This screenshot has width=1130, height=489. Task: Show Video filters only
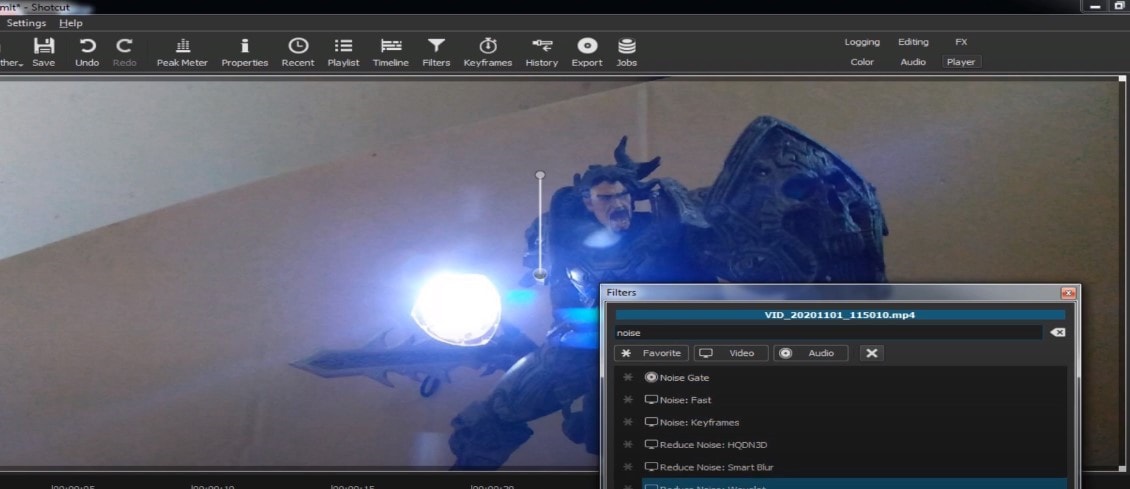coord(731,353)
